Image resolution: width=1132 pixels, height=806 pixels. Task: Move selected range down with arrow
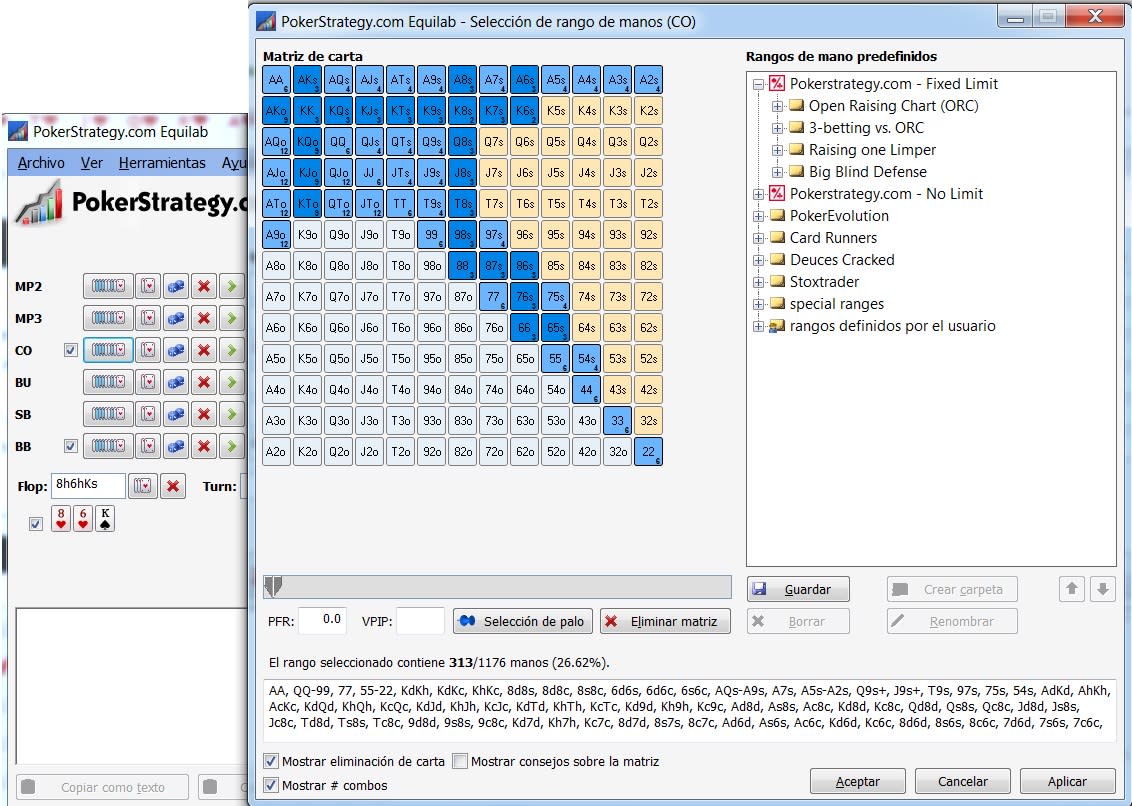(x=1102, y=589)
